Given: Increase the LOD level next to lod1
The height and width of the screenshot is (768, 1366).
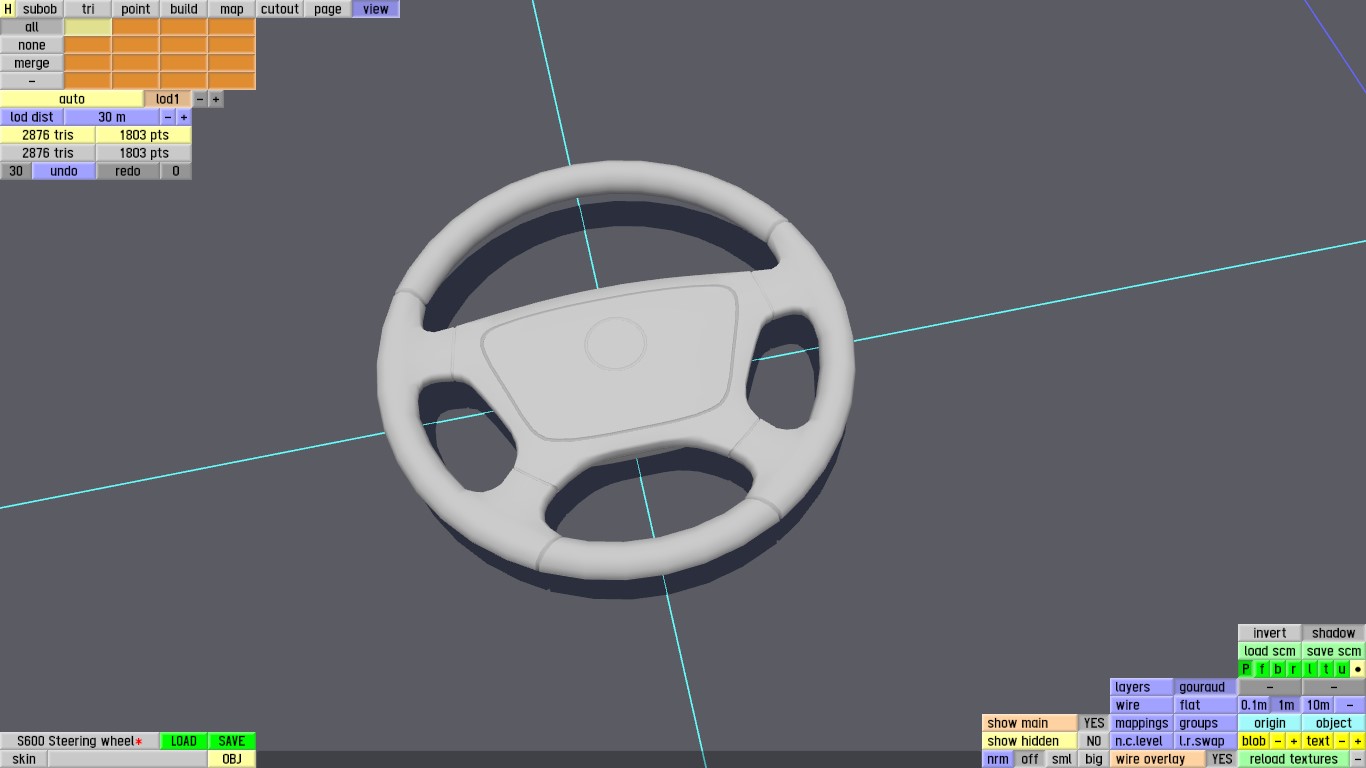Looking at the screenshot, I should pyautogui.click(x=216, y=99).
